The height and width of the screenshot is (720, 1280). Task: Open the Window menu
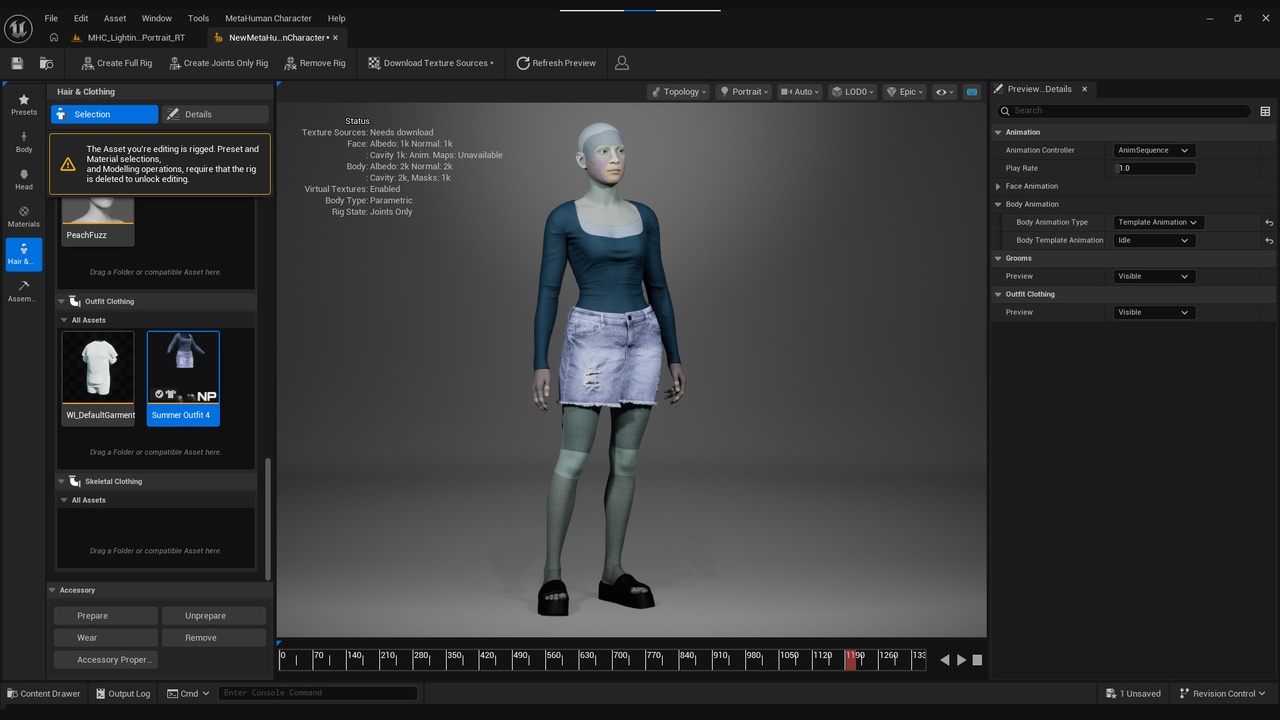coord(157,18)
